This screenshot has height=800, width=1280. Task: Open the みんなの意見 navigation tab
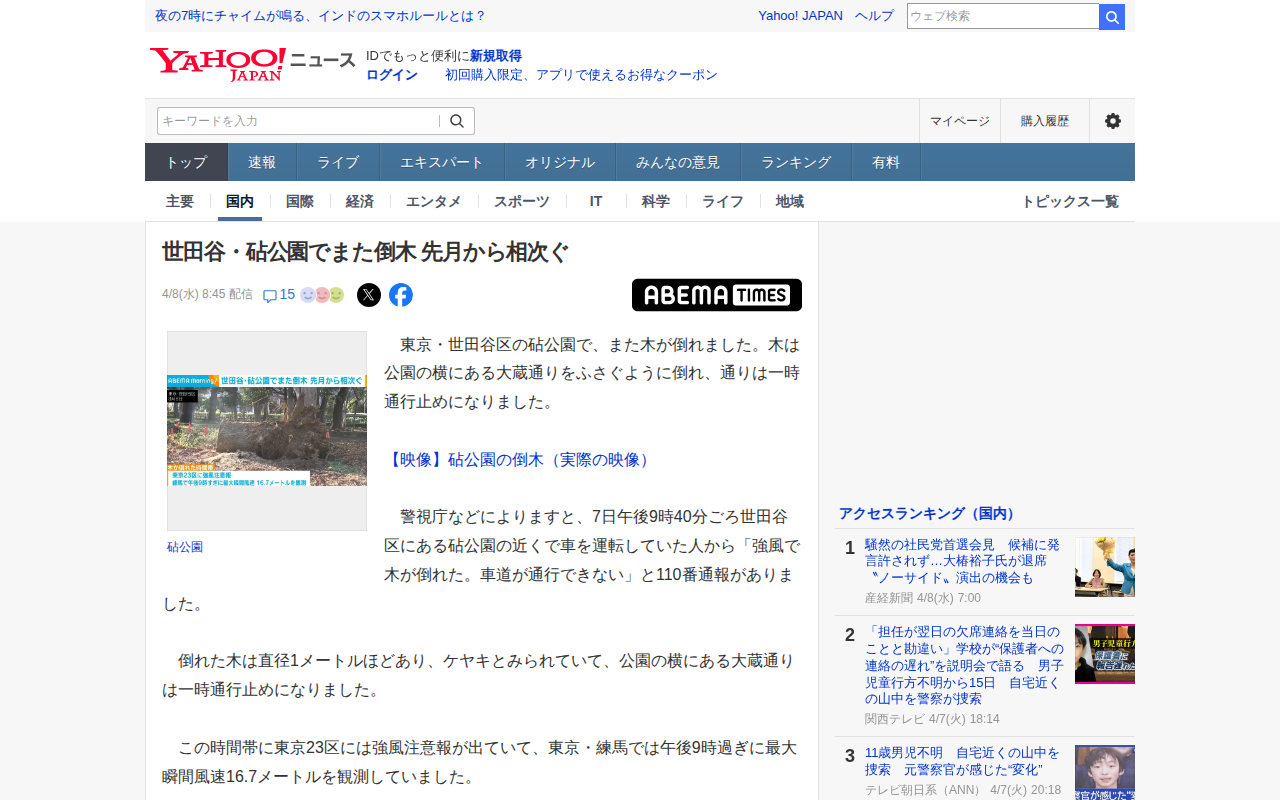point(678,162)
